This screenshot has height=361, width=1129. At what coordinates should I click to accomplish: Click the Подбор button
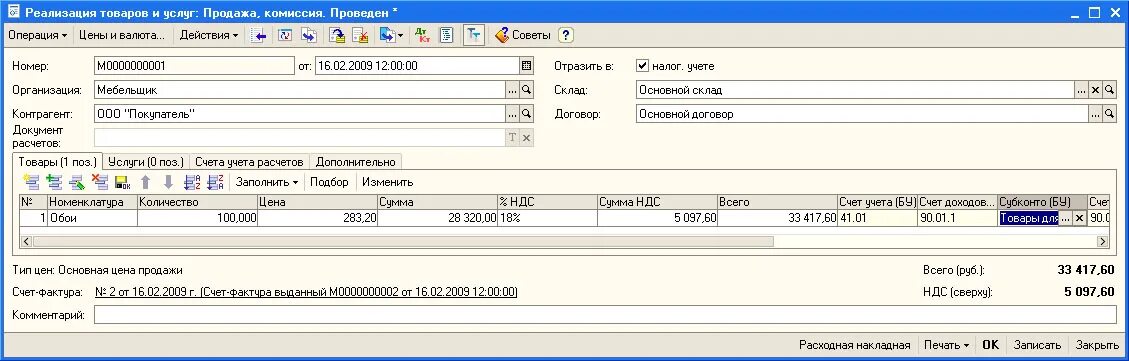click(x=329, y=182)
